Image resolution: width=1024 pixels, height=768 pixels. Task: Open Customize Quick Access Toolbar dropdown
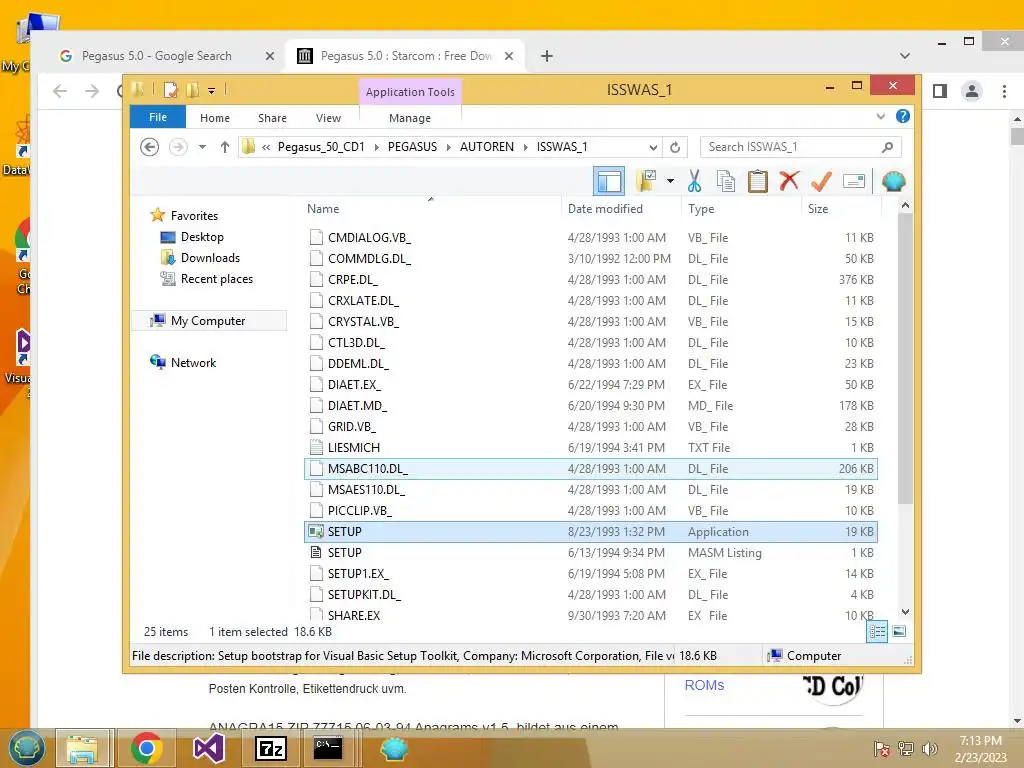(212, 91)
